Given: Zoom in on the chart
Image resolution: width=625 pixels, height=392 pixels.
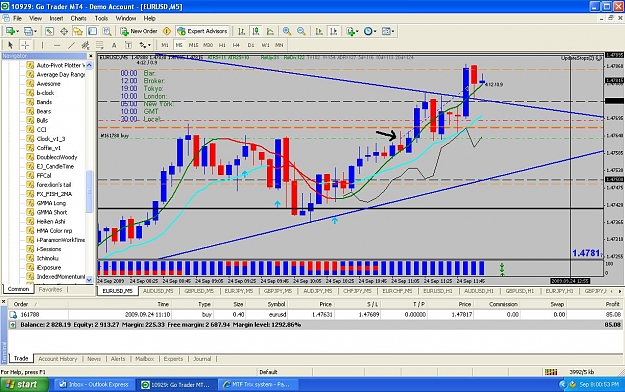Looking at the screenshot, I should (x=286, y=31).
